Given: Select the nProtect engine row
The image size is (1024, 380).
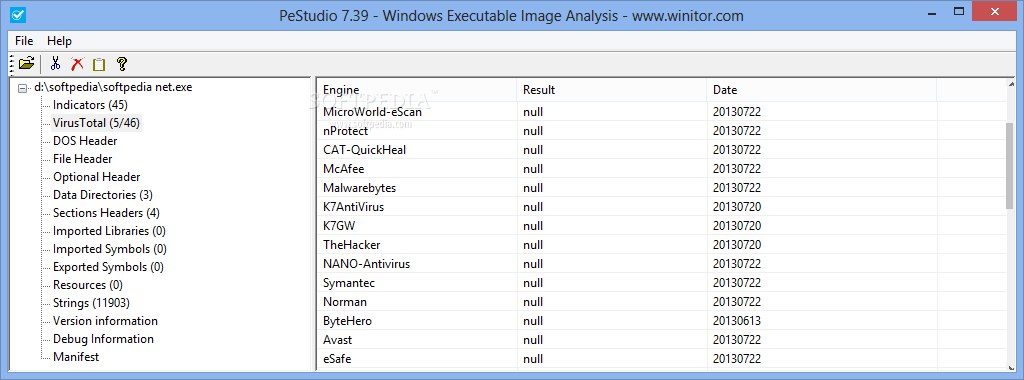Looking at the screenshot, I should [x=661, y=131].
